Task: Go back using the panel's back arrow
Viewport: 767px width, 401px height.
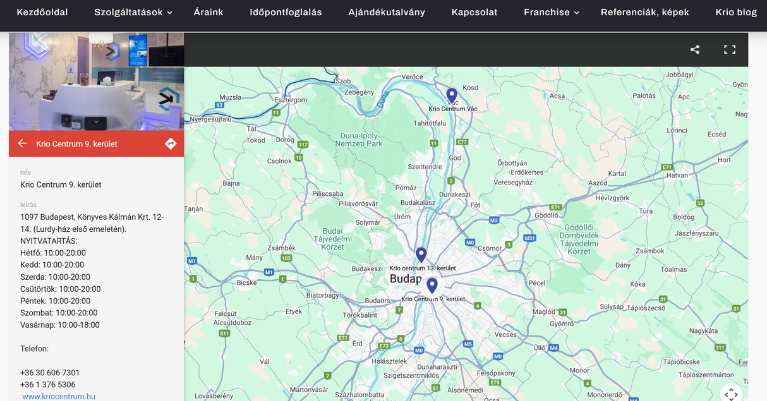Action: (22, 143)
